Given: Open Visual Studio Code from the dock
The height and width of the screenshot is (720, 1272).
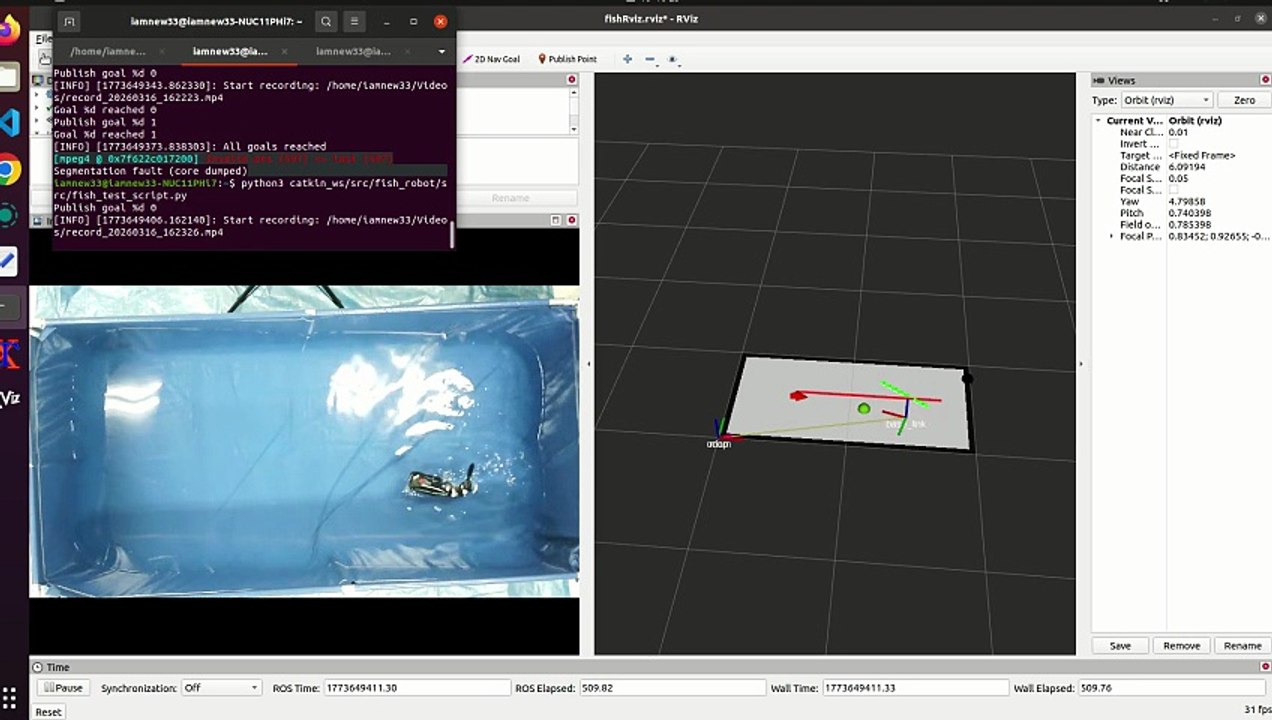Looking at the screenshot, I should click(9, 123).
